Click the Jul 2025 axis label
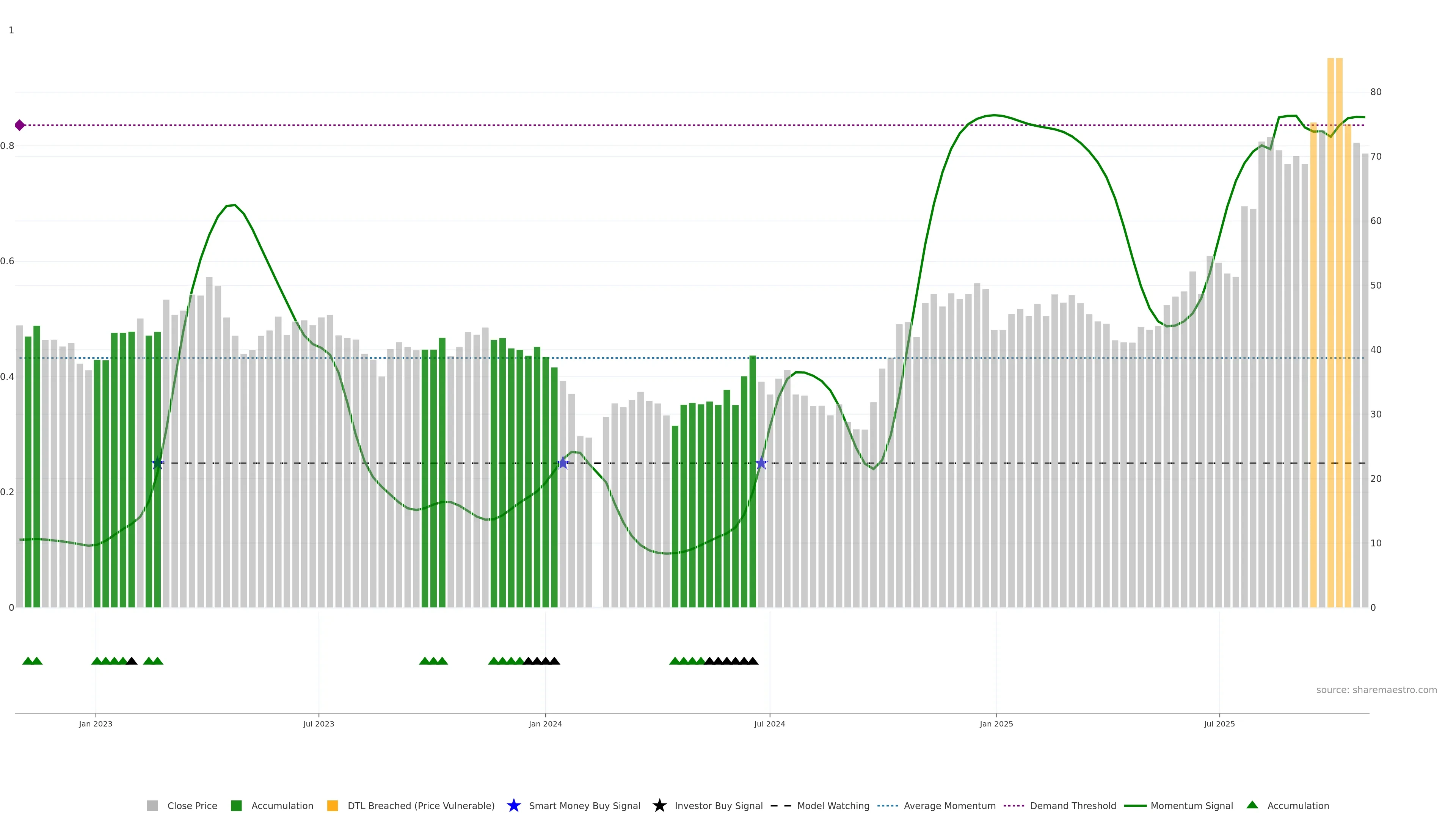The width and height of the screenshot is (1456, 819). [x=1219, y=723]
